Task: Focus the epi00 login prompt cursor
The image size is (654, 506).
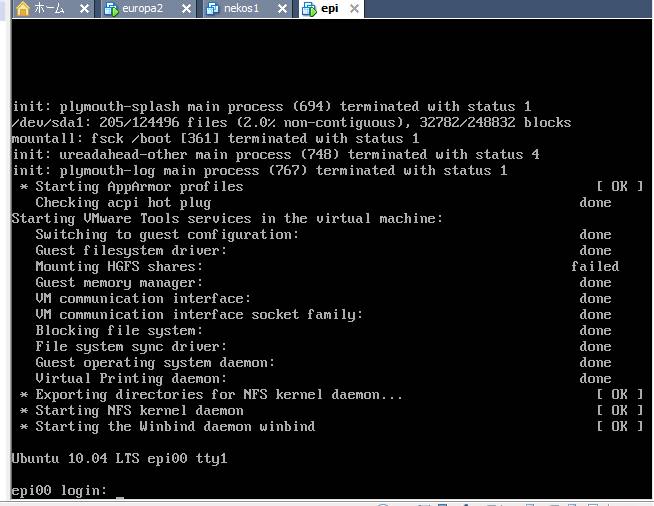Action: 118,491
